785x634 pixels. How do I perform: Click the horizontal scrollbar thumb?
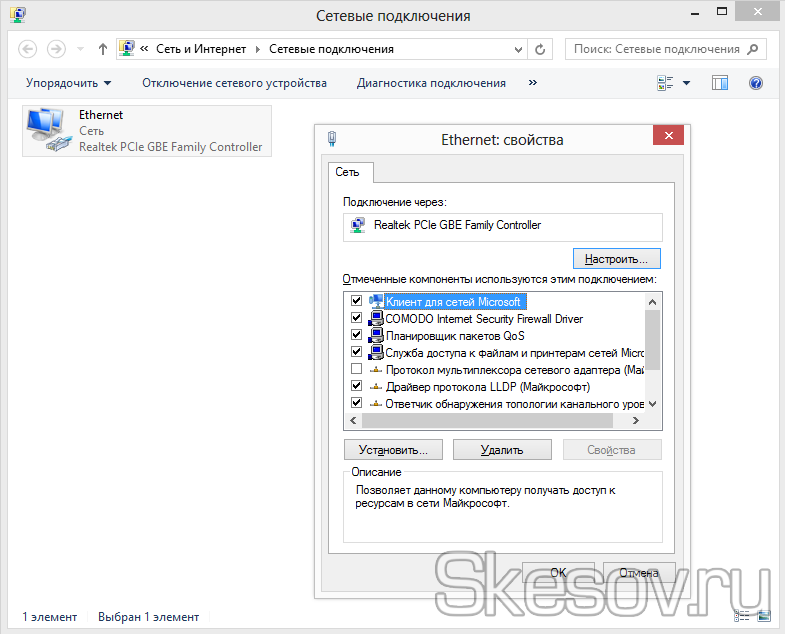(x=487, y=421)
